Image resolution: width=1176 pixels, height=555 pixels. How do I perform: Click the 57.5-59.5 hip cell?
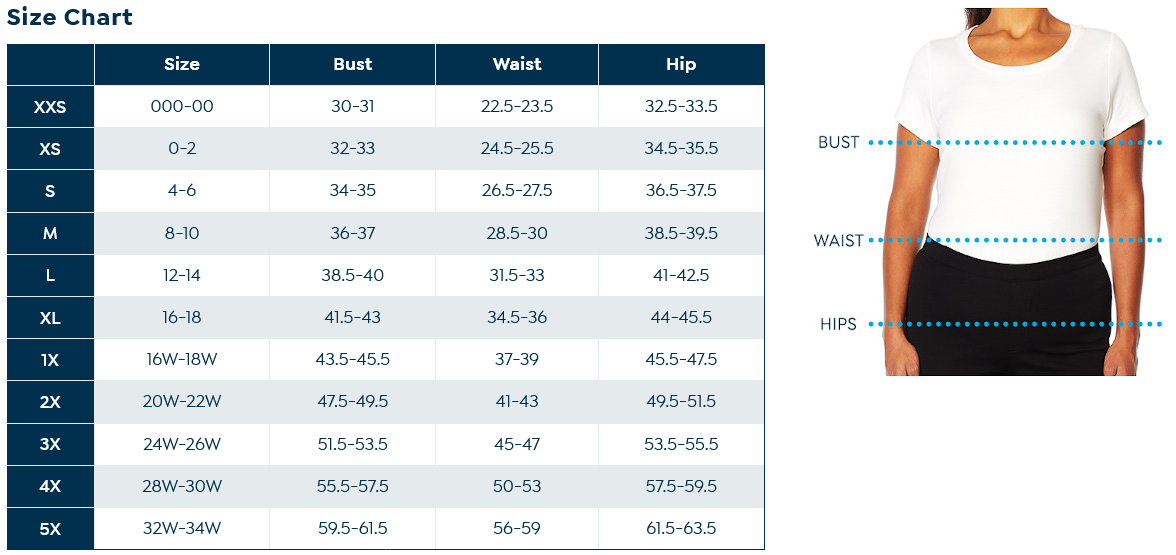pyautogui.click(x=681, y=486)
